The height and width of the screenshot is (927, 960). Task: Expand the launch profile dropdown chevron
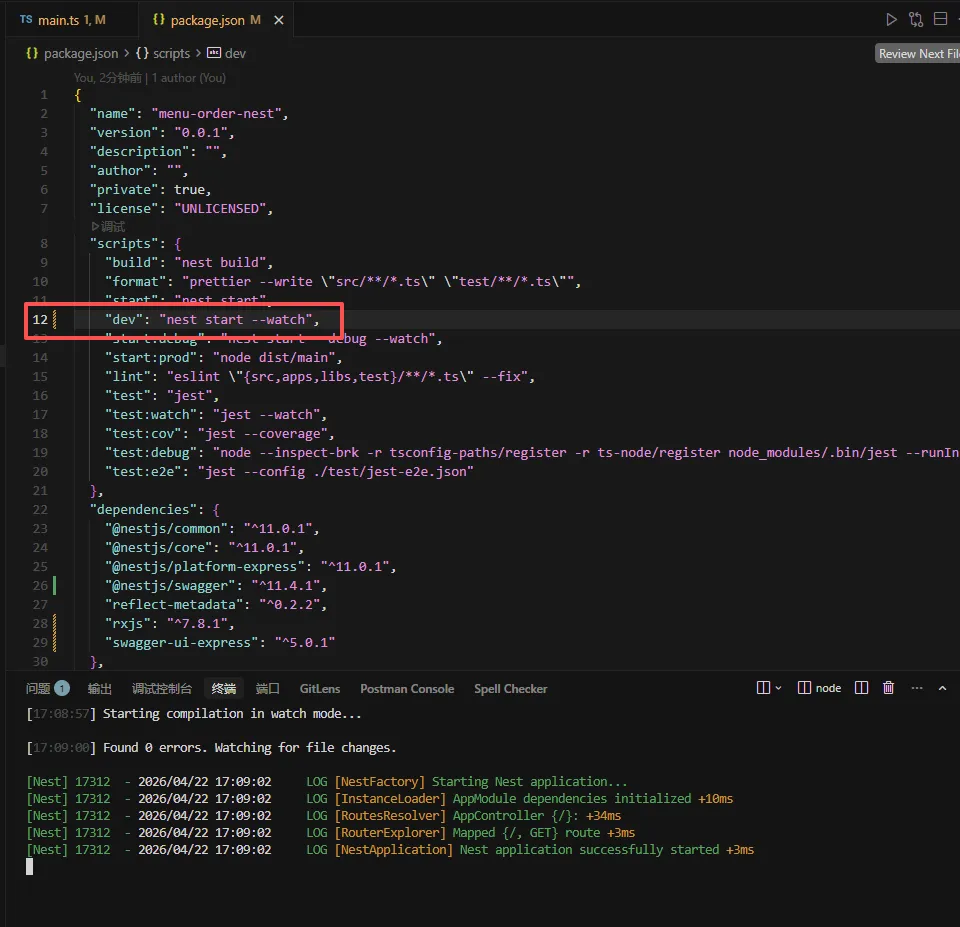tap(779, 688)
